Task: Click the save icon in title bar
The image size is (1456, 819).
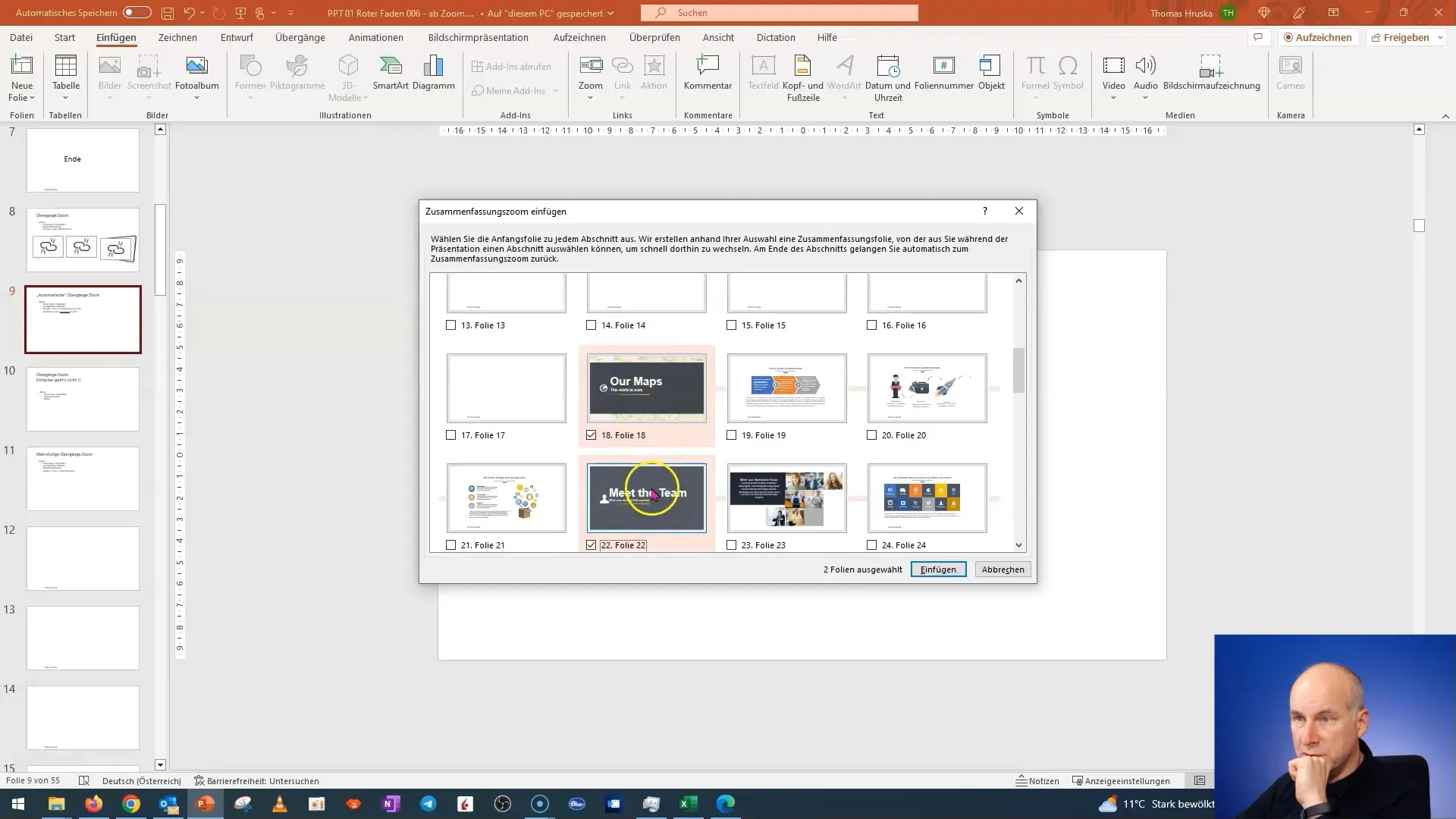Action: 167,13
